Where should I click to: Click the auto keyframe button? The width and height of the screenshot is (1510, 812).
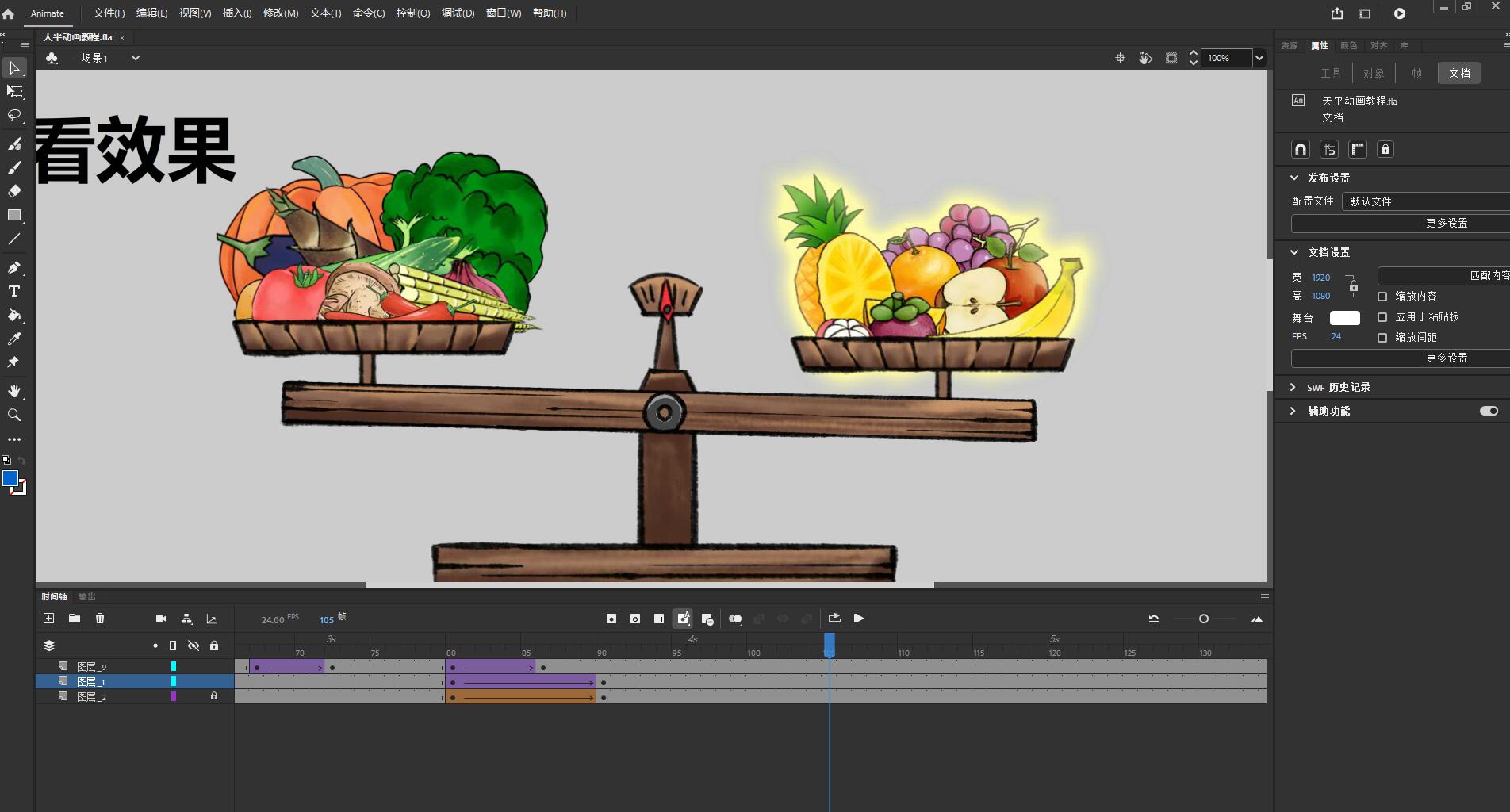click(x=683, y=619)
